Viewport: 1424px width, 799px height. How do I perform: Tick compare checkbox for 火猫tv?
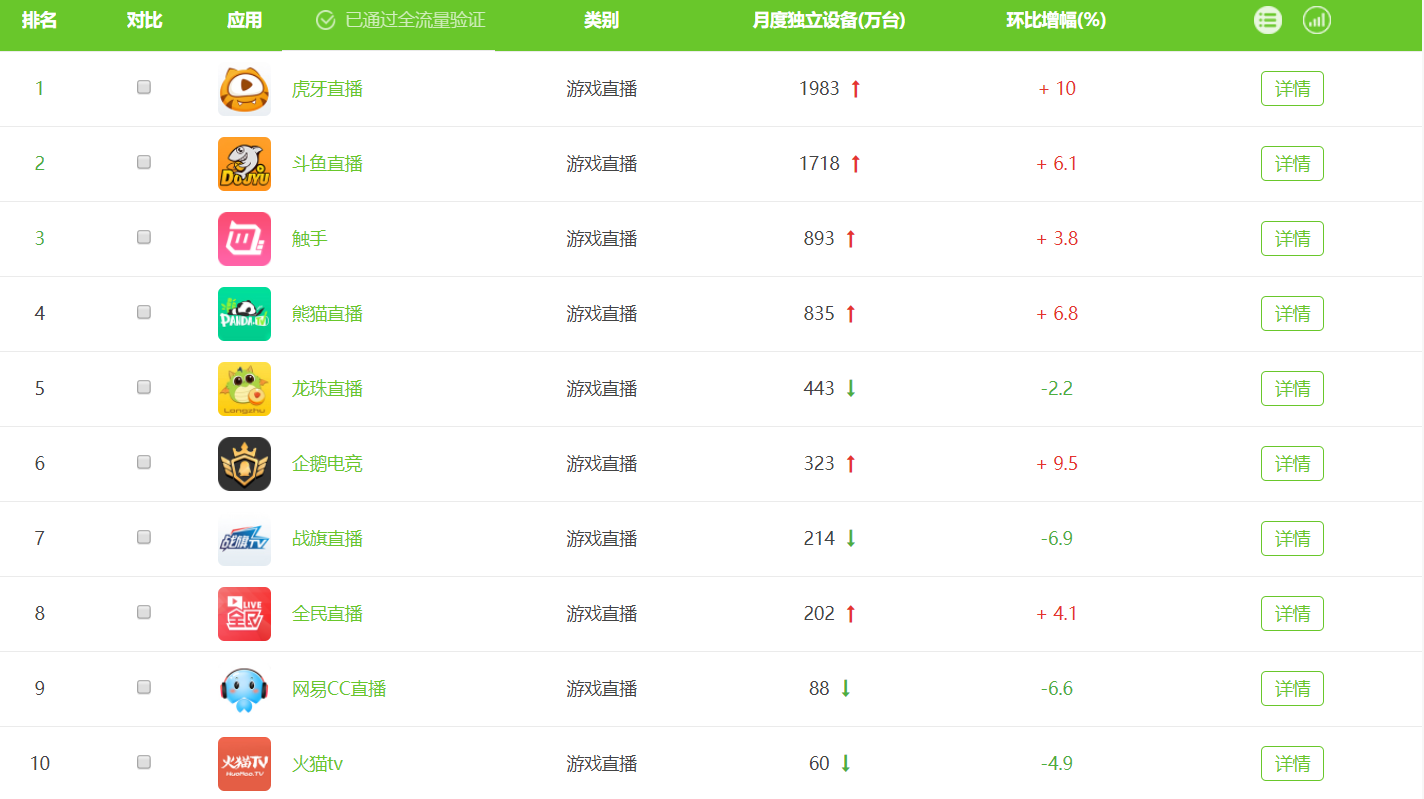click(144, 762)
